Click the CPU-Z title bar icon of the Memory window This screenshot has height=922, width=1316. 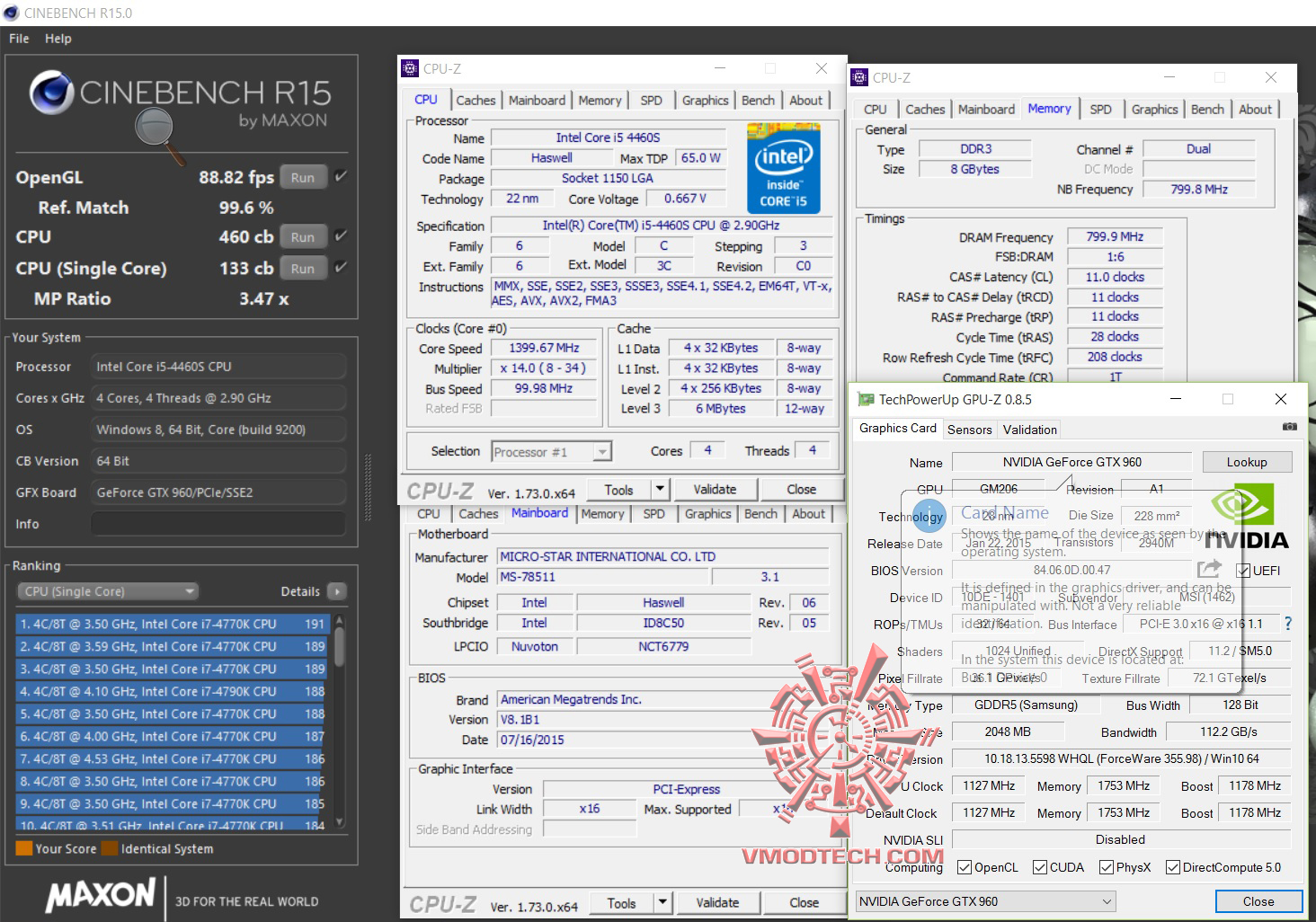click(859, 77)
